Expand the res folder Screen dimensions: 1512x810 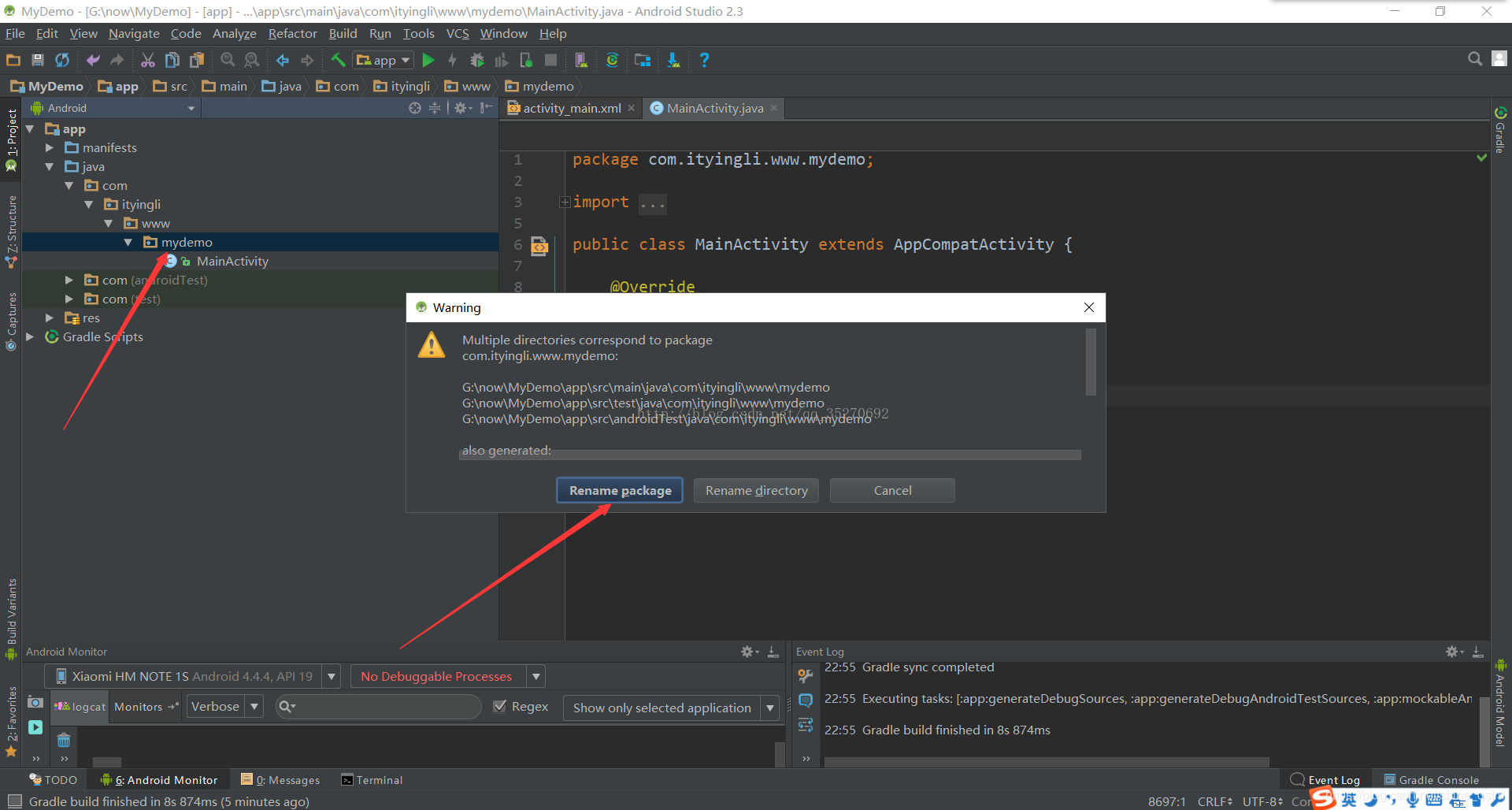click(x=50, y=318)
